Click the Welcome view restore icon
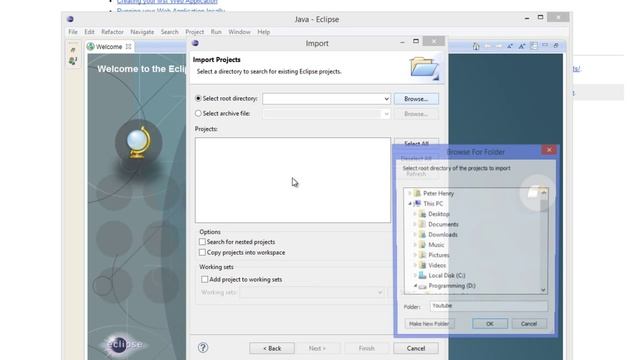This screenshot has width=640, height=360. point(556,45)
